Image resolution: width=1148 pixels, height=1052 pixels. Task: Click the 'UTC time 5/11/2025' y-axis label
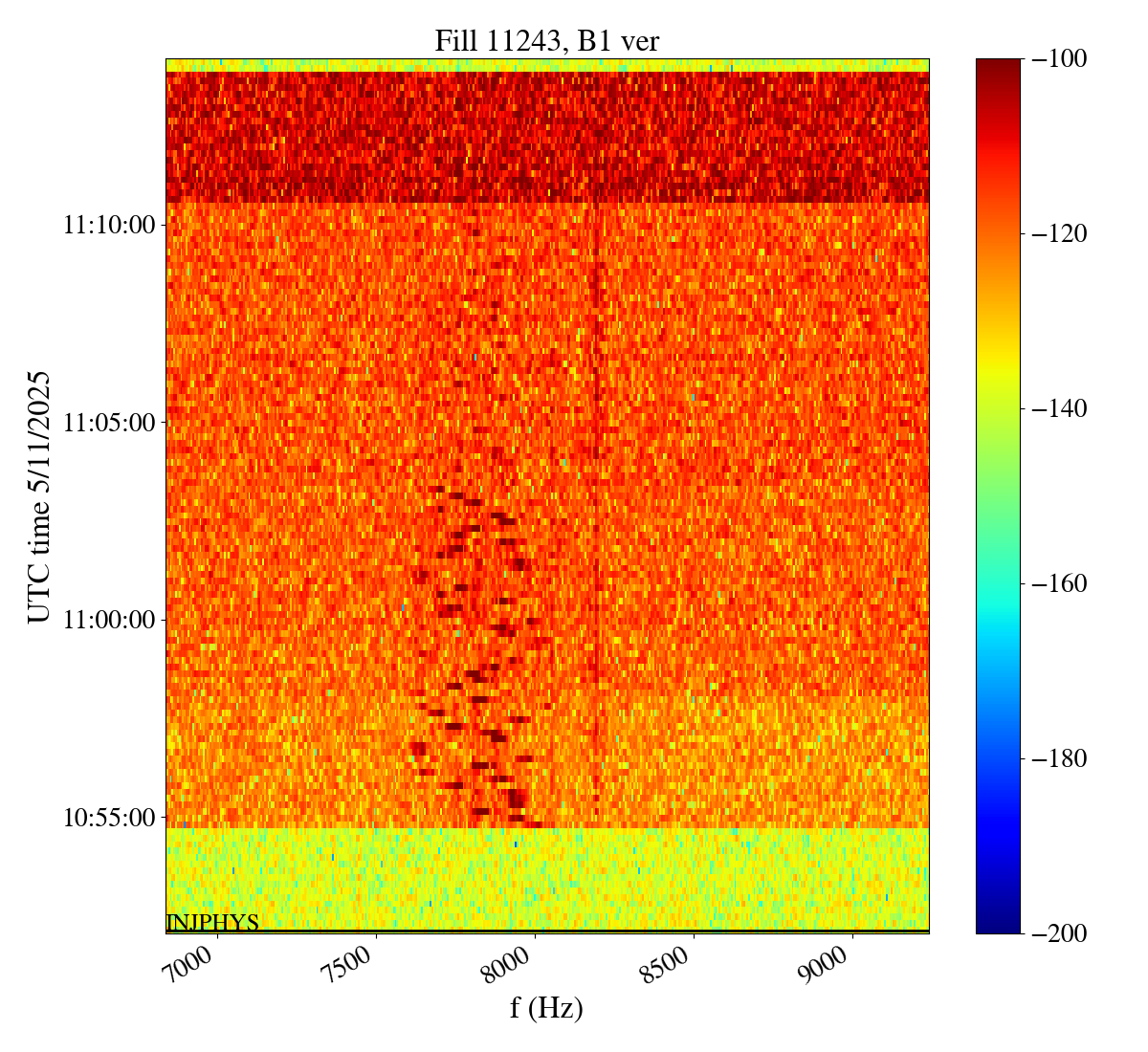39,496
